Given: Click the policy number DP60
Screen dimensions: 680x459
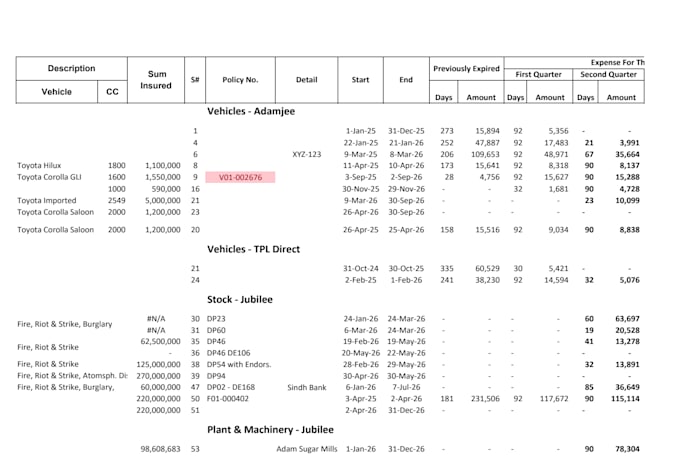Looking at the screenshot, I should coord(216,330).
